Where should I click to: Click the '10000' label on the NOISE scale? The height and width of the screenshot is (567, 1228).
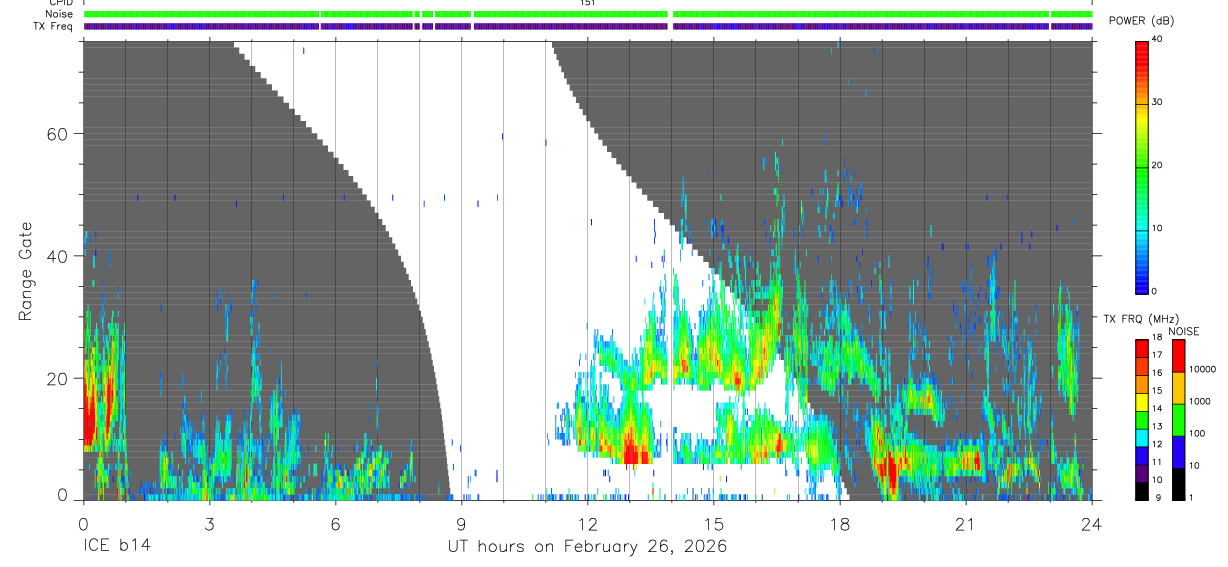(x=1203, y=370)
